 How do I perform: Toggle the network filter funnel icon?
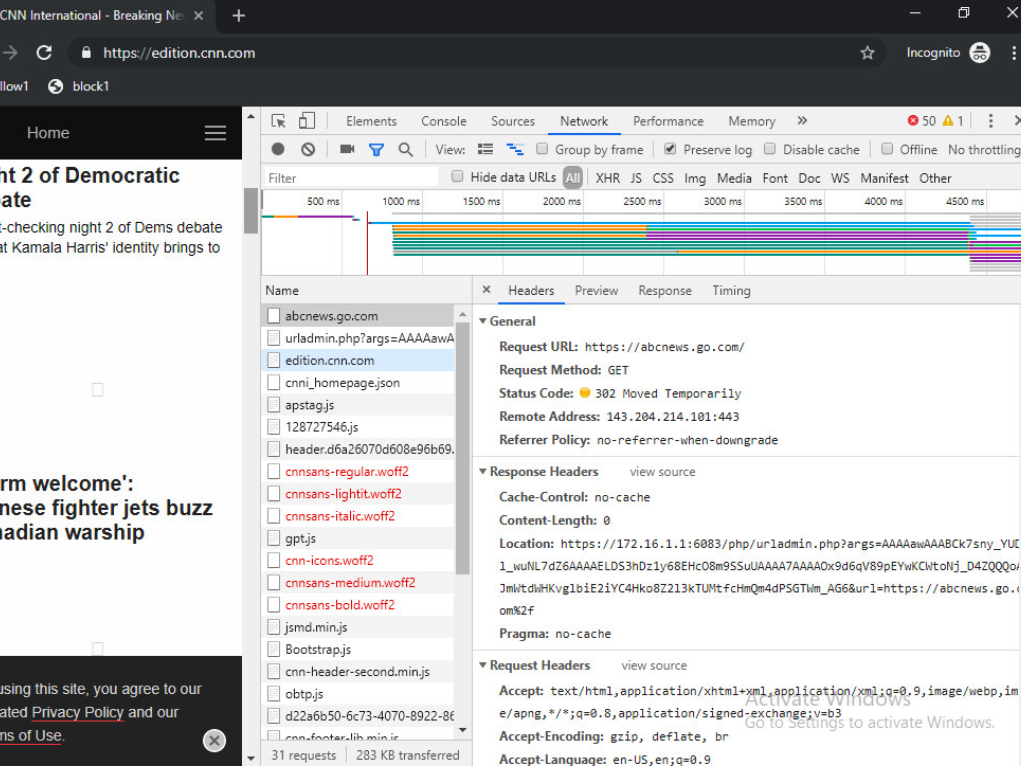(376, 149)
